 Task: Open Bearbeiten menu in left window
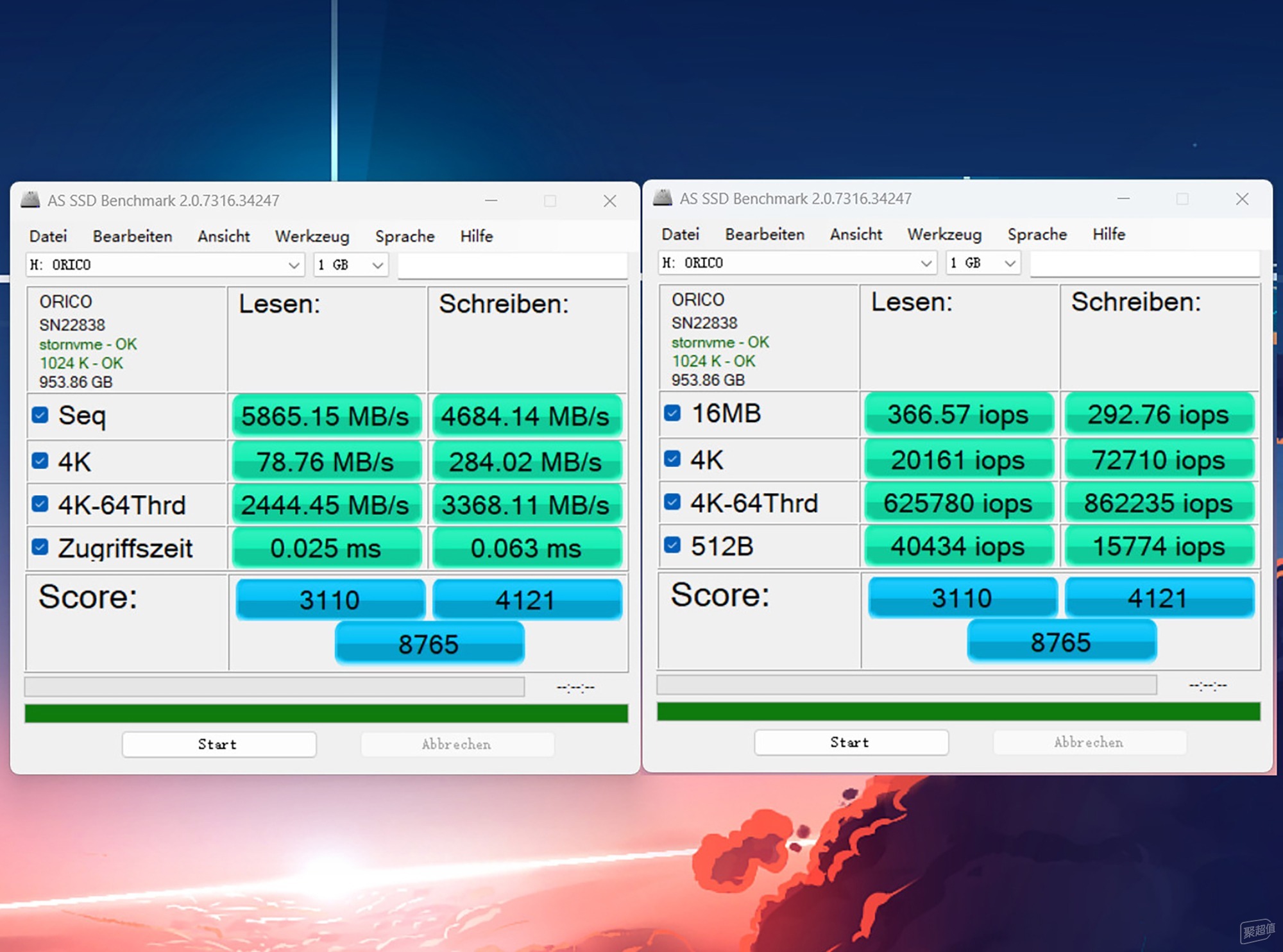[x=133, y=236]
